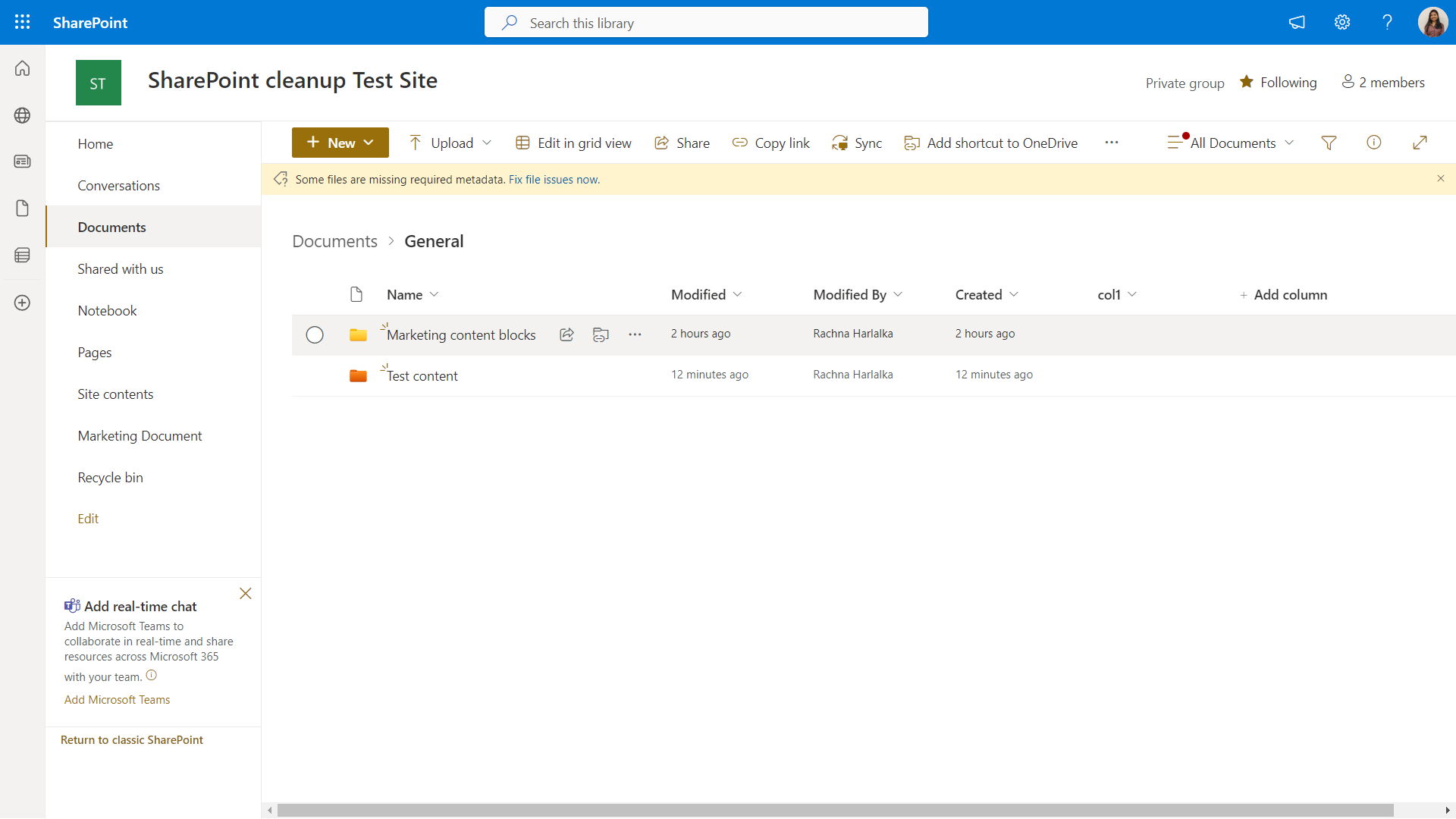
Task: Click the Search this library field
Action: pyautogui.click(x=706, y=22)
